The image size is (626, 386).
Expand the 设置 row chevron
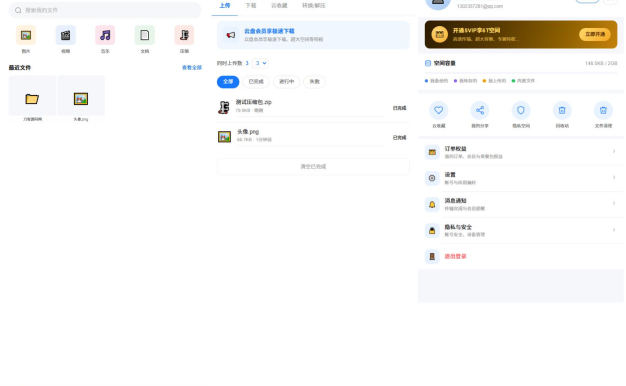click(x=614, y=177)
